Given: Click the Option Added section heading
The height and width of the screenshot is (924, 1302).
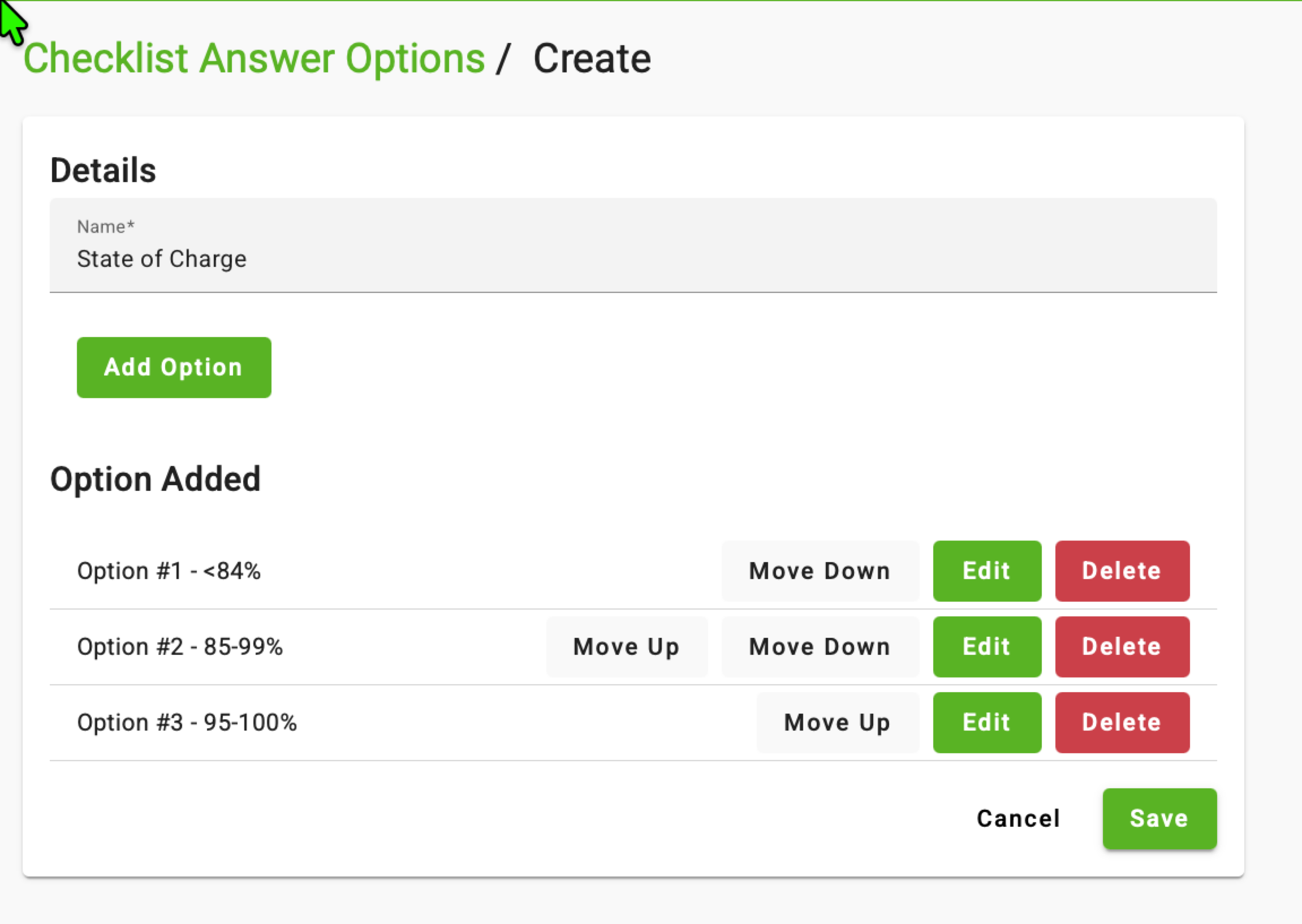Looking at the screenshot, I should coord(156,479).
